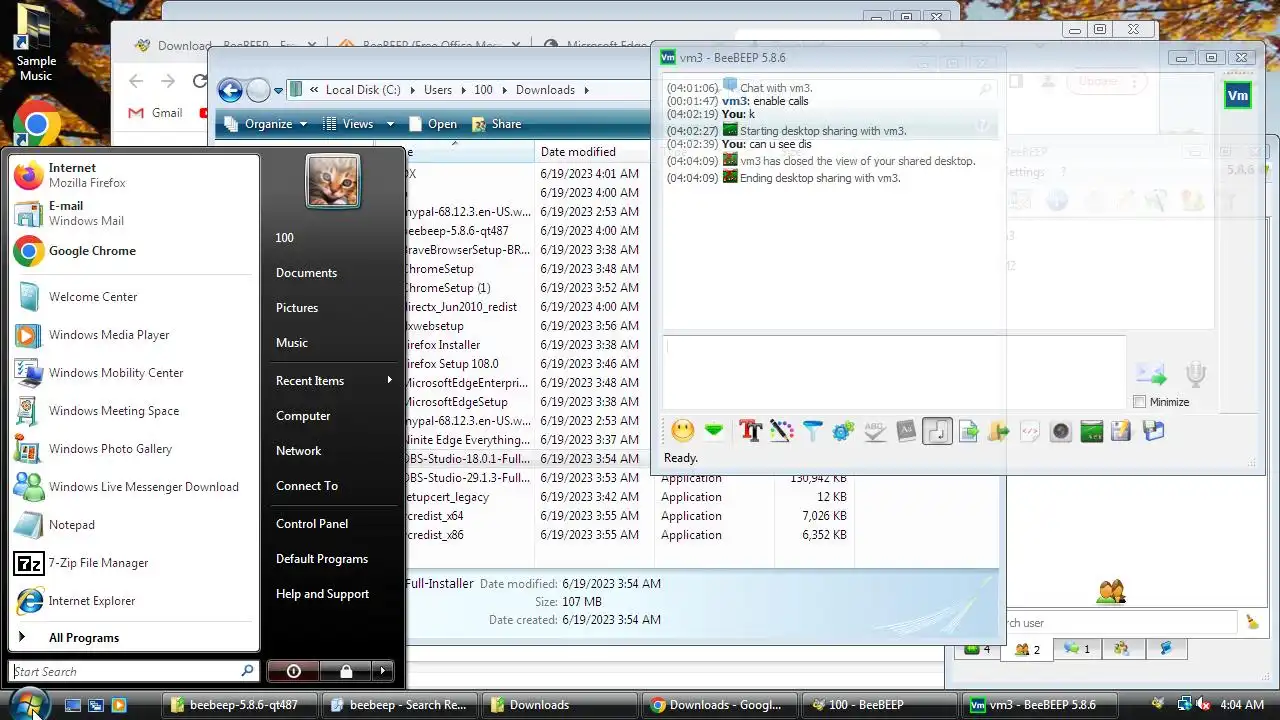
Task: Open chat settings blue gears icon
Action: click(x=843, y=431)
